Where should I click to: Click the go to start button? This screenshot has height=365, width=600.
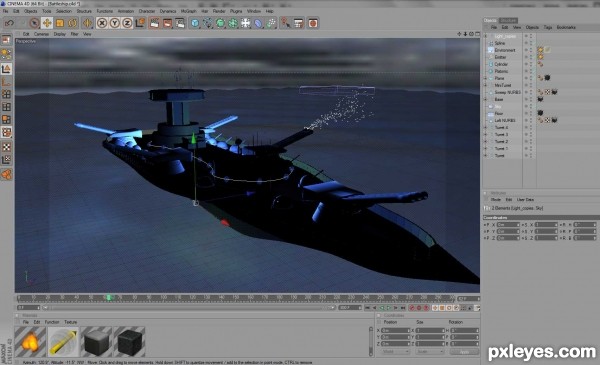coord(367,308)
